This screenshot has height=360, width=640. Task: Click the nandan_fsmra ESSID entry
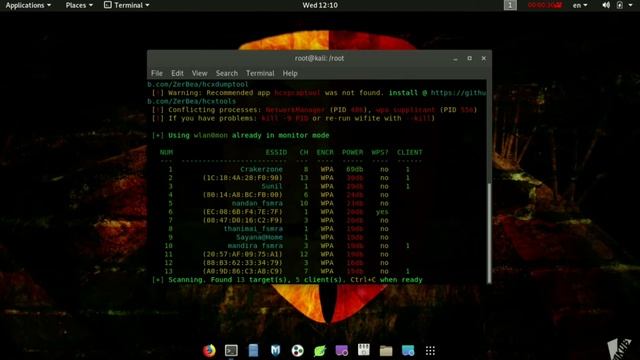pyautogui.click(x=257, y=203)
